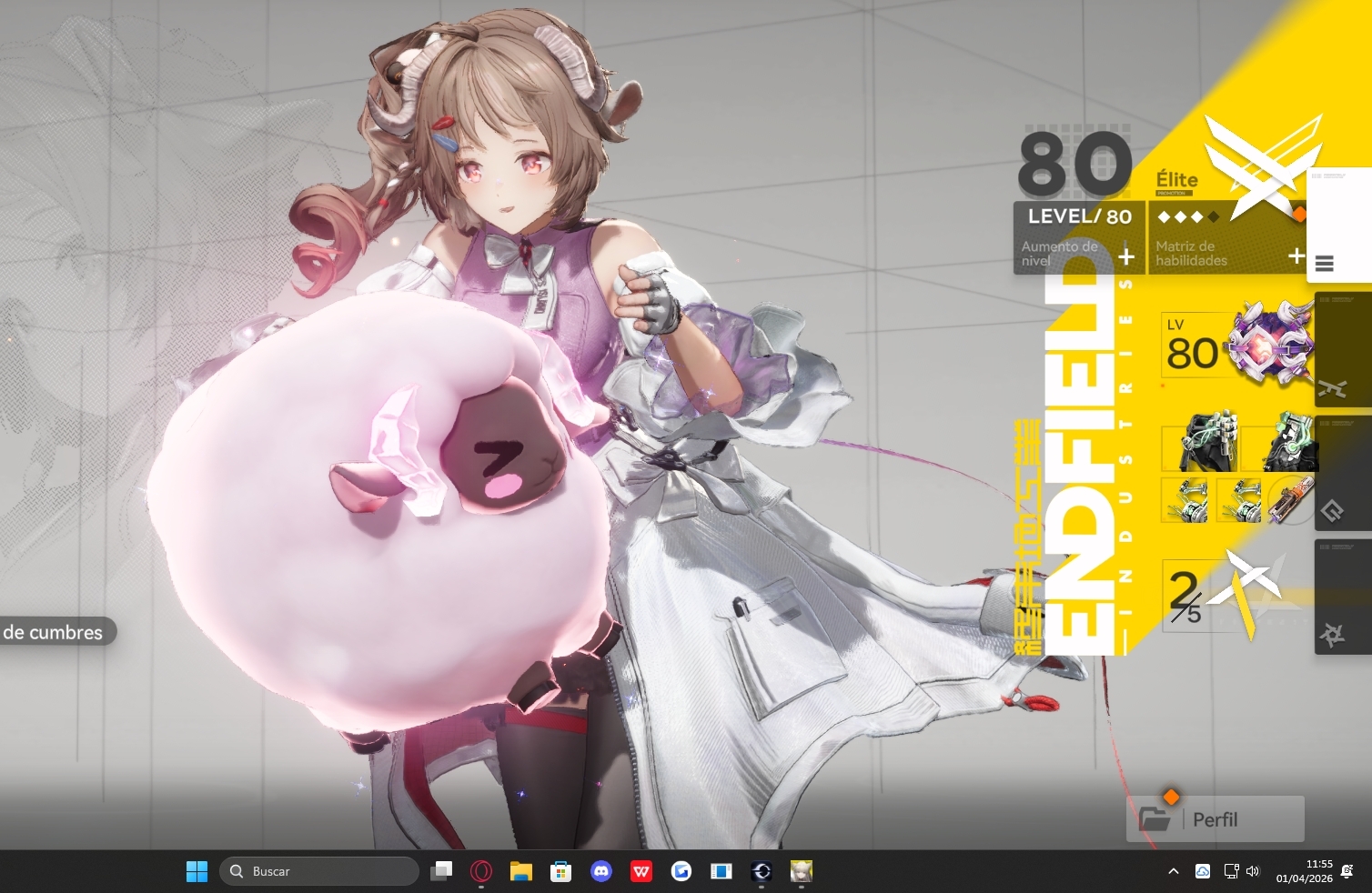This screenshot has width=1372, height=893.
Task: Click the Buscar taskbar search field
Action: pyautogui.click(x=319, y=871)
